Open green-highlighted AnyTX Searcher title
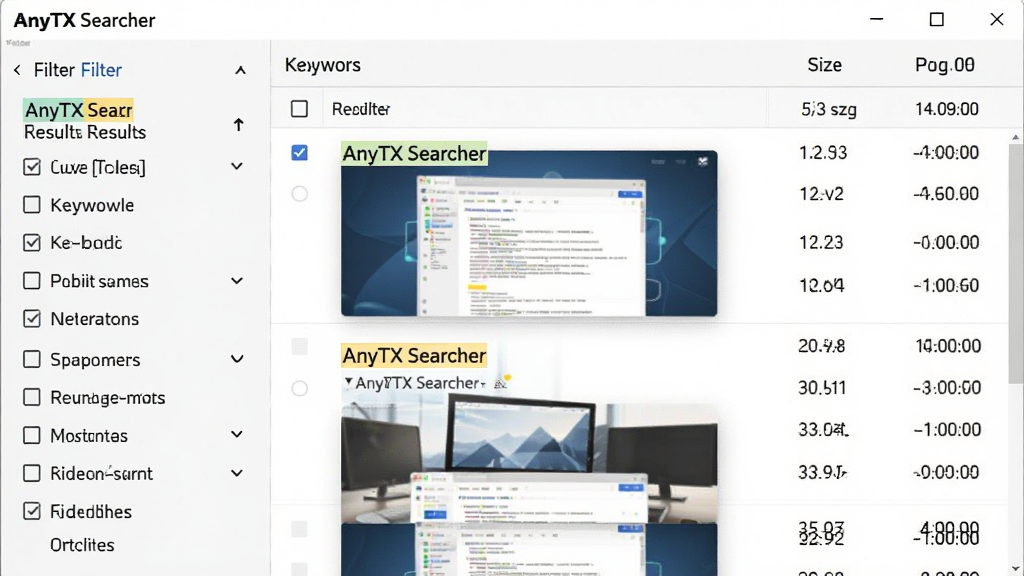 coord(414,153)
